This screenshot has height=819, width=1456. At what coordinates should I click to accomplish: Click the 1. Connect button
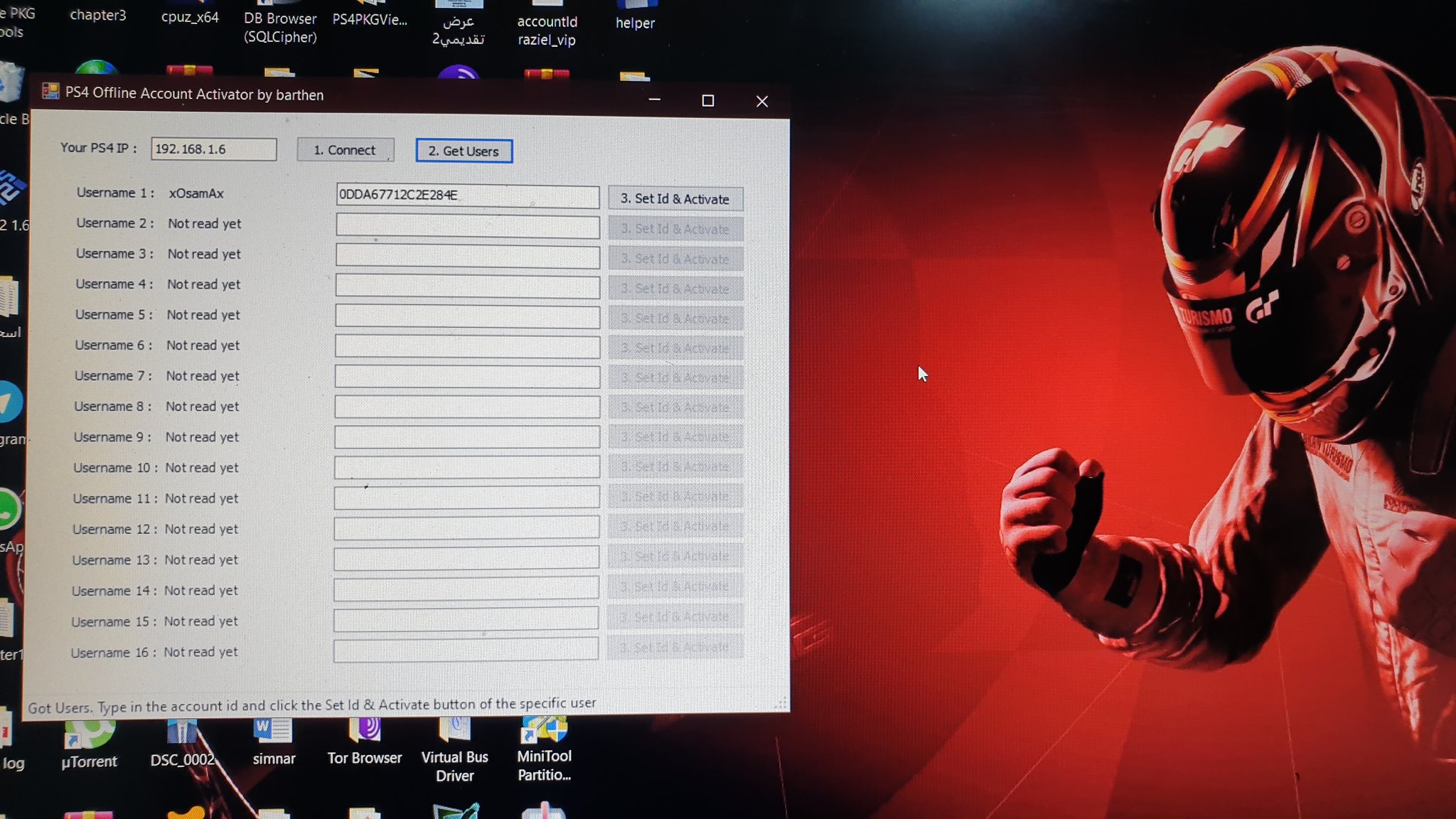(346, 150)
